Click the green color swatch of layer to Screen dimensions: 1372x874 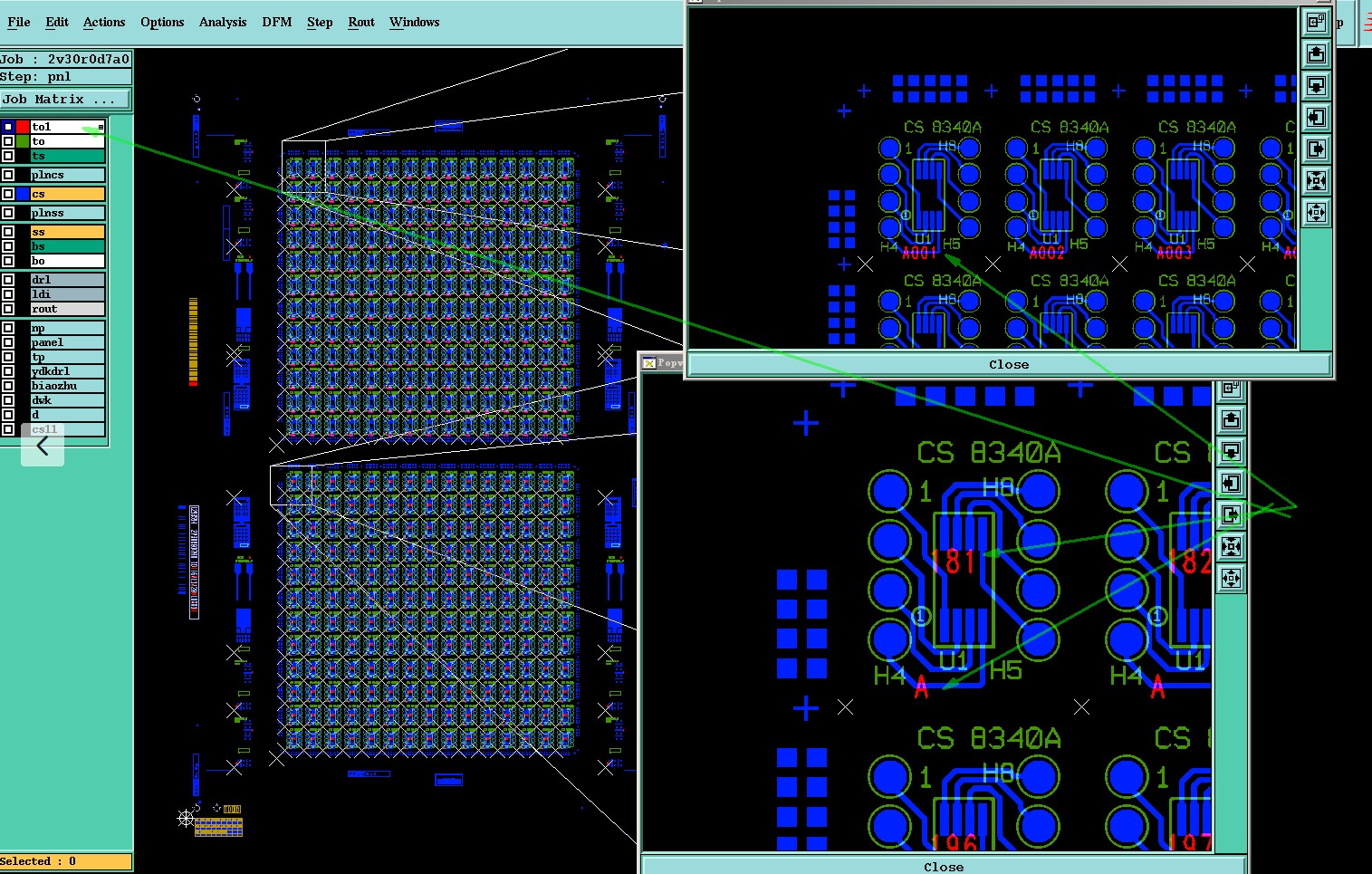coord(23,141)
